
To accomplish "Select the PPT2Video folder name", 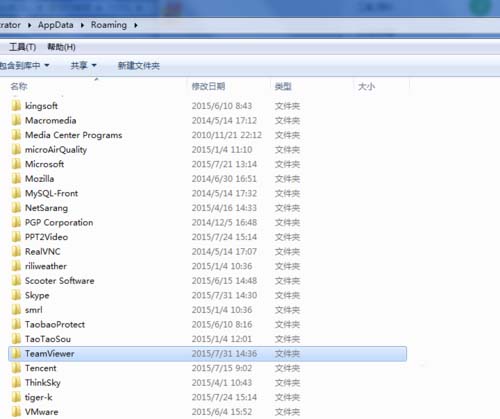I will 46,237.
